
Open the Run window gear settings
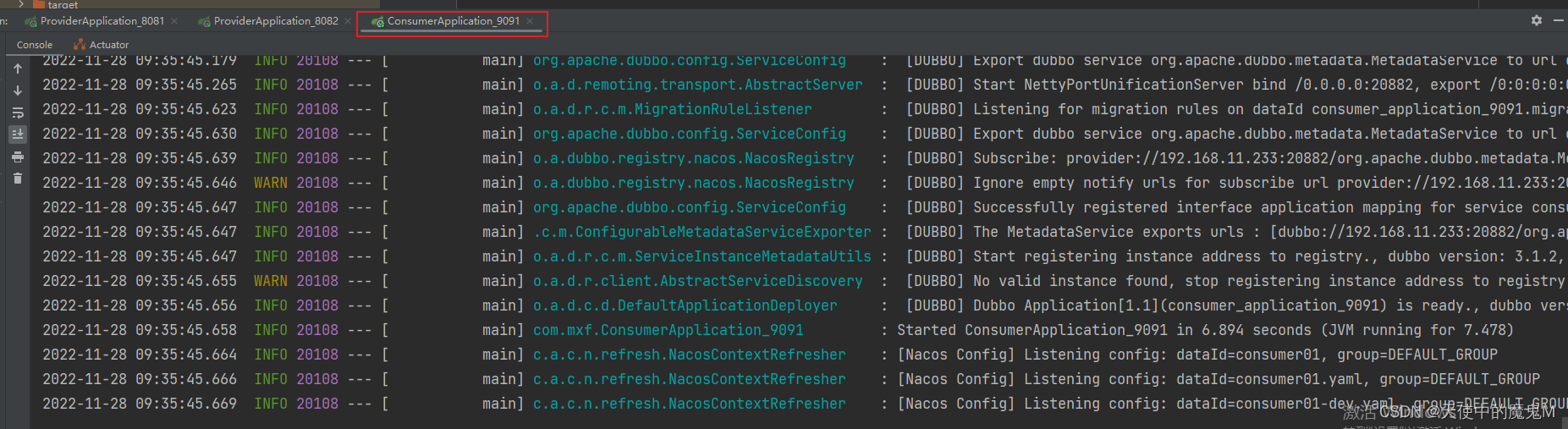tap(1537, 20)
